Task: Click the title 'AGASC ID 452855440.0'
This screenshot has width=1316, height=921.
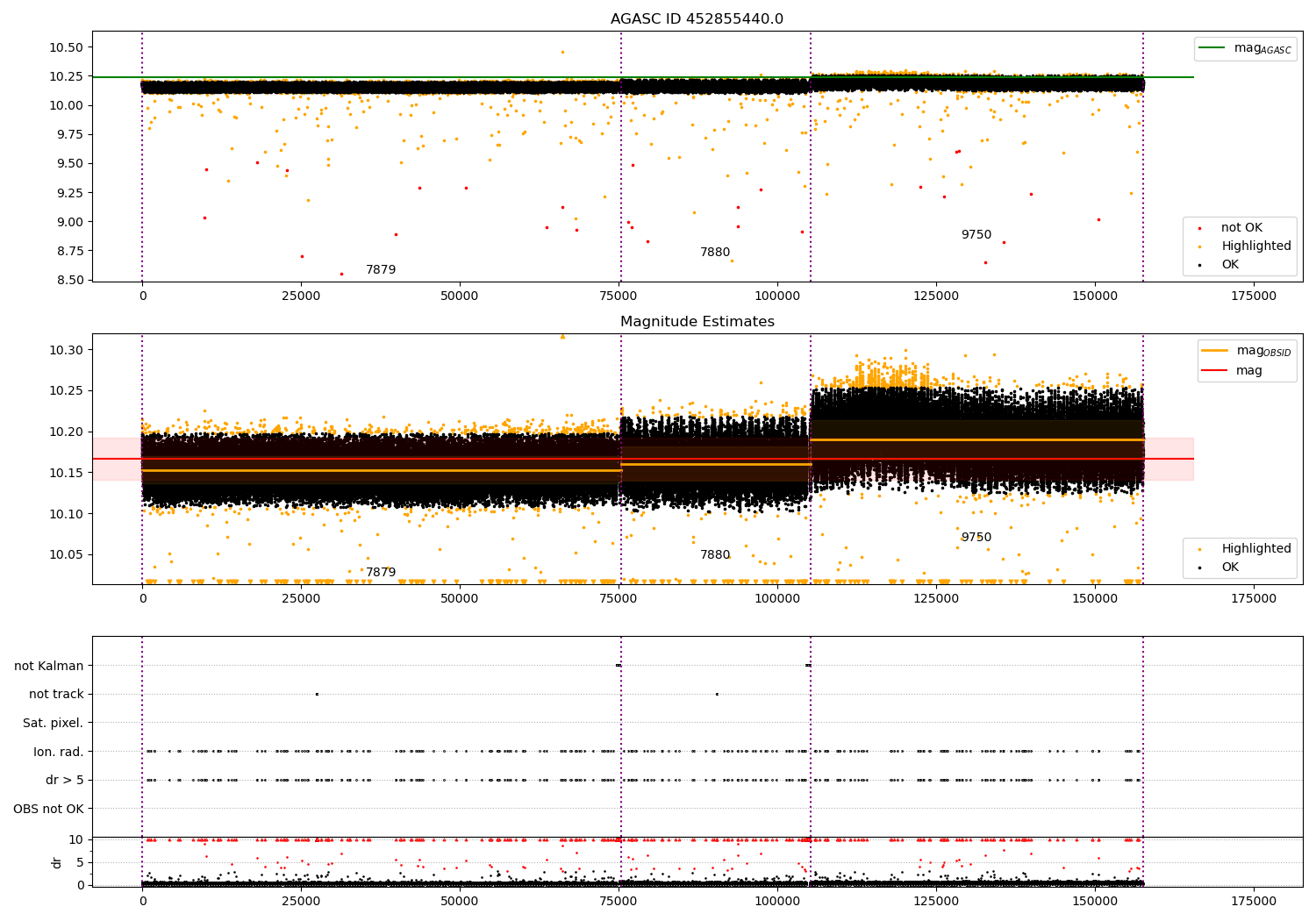Action: pos(697,19)
